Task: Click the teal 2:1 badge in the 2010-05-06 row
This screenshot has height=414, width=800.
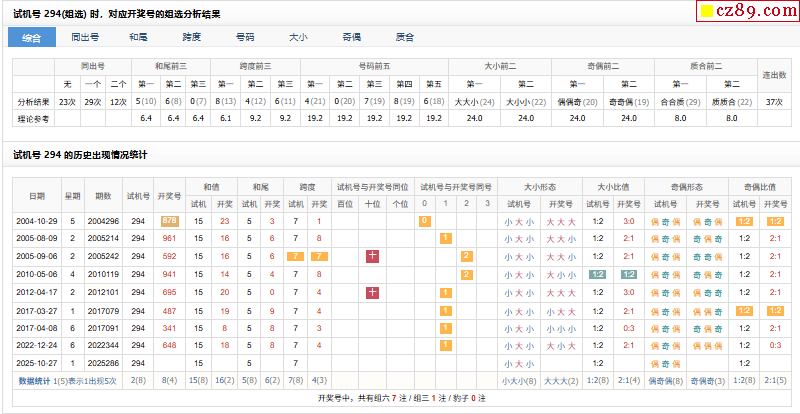Action: pos(628,274)
